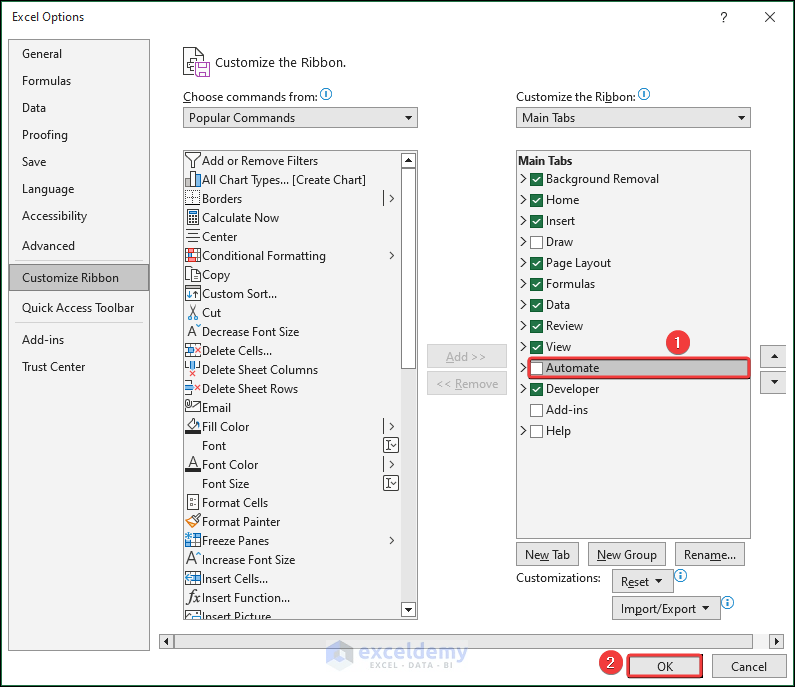Click the Delete Sheet Rows icon
This screenshot has width=795, height=687.
pyautogui.click(x=193, y=388)
